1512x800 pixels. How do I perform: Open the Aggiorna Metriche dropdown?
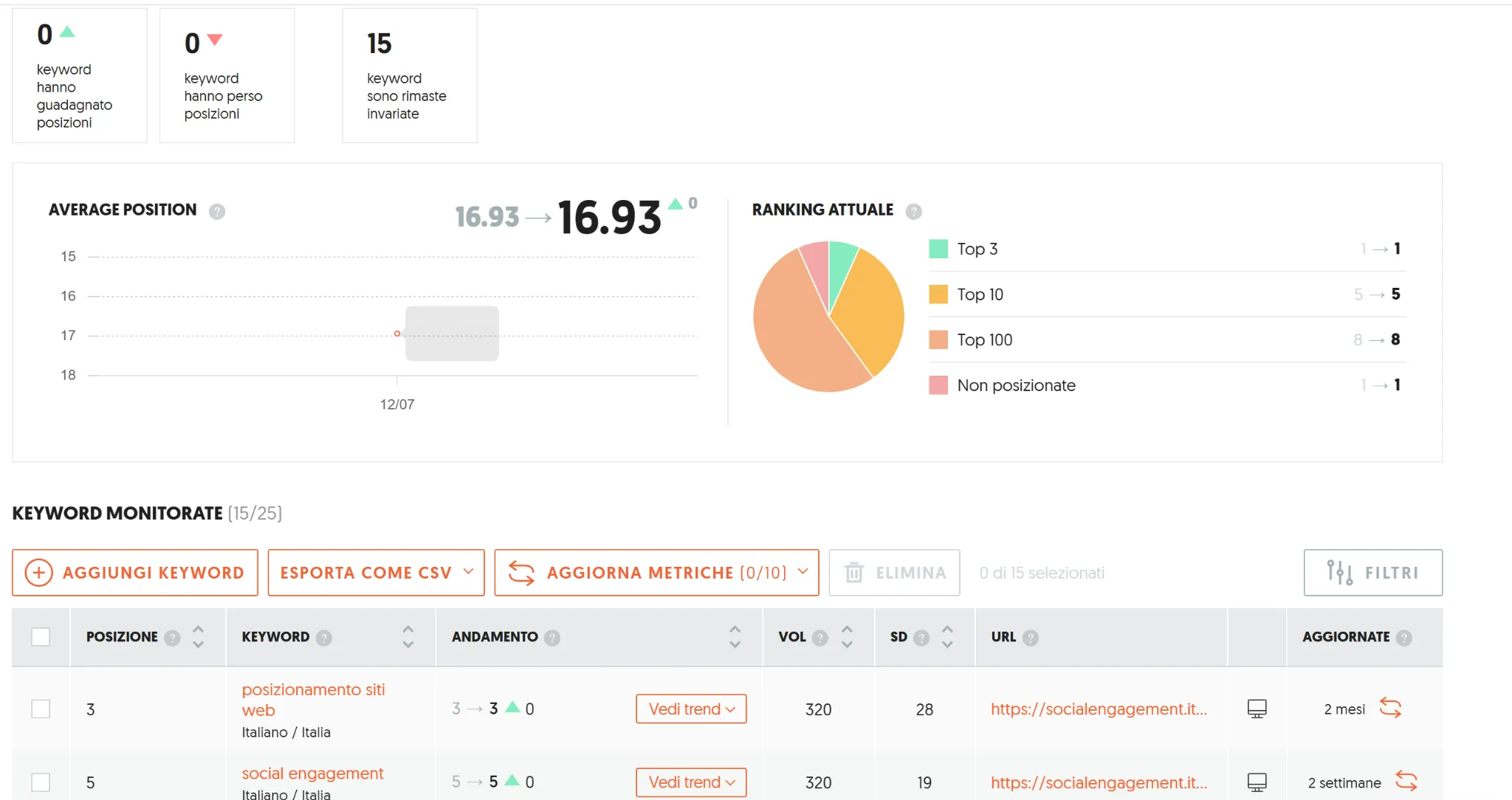656,573
